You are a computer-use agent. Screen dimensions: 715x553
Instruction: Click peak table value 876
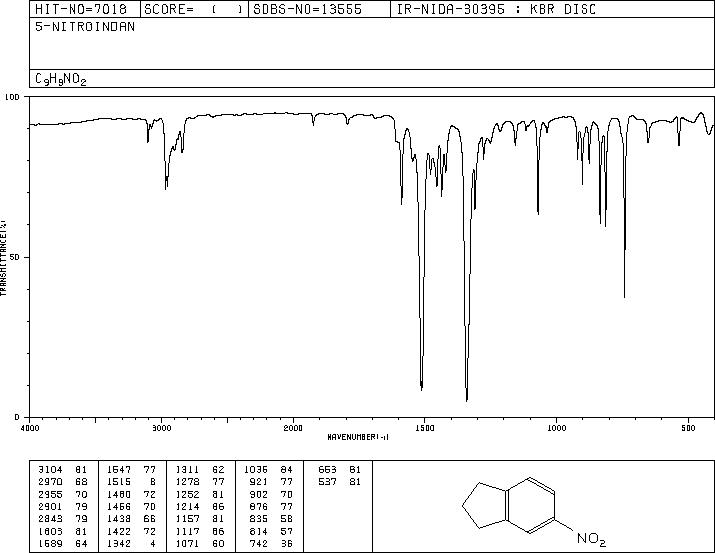coord(259,506)
